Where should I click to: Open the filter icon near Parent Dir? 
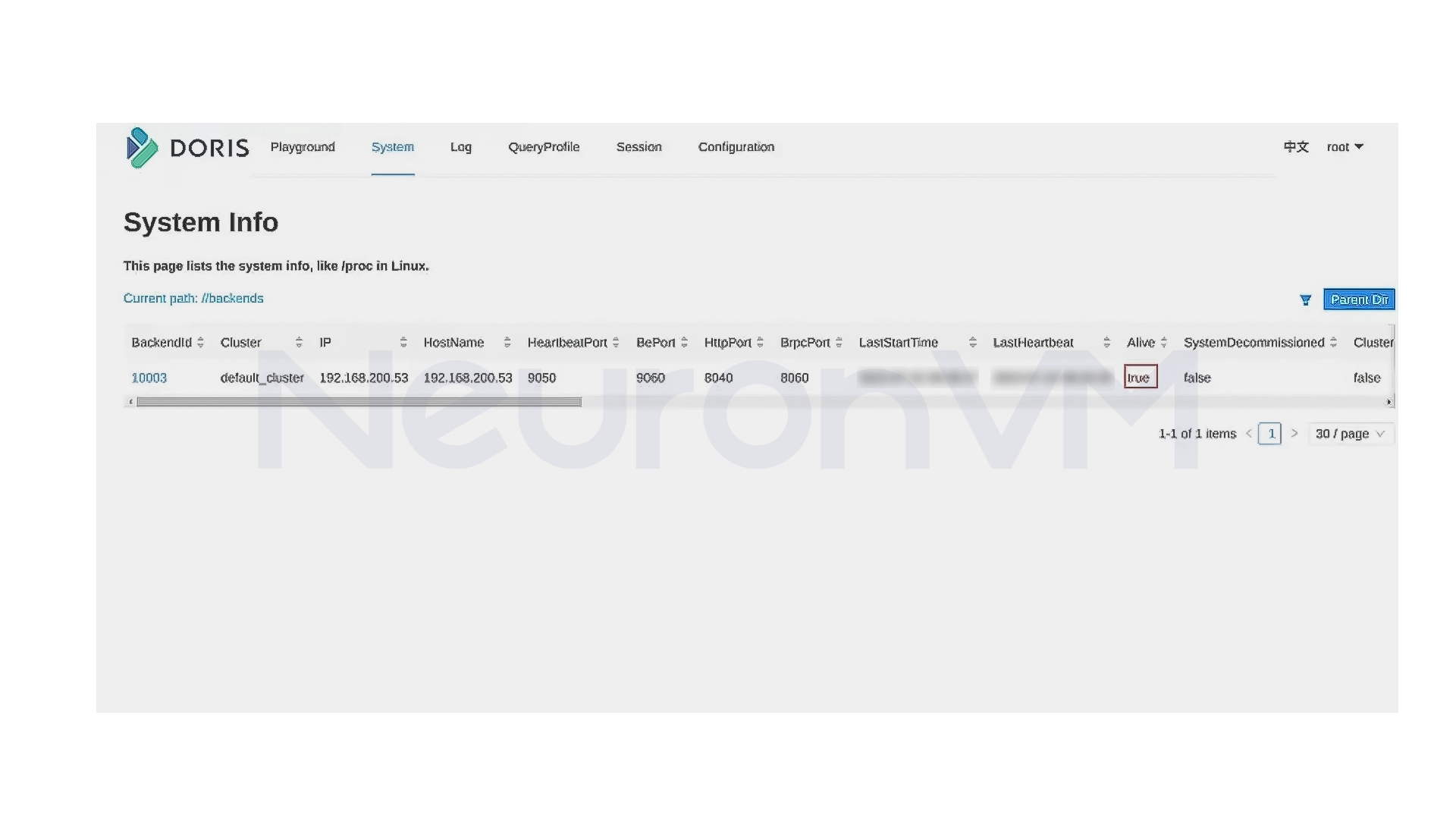(x=1305, y=300)
